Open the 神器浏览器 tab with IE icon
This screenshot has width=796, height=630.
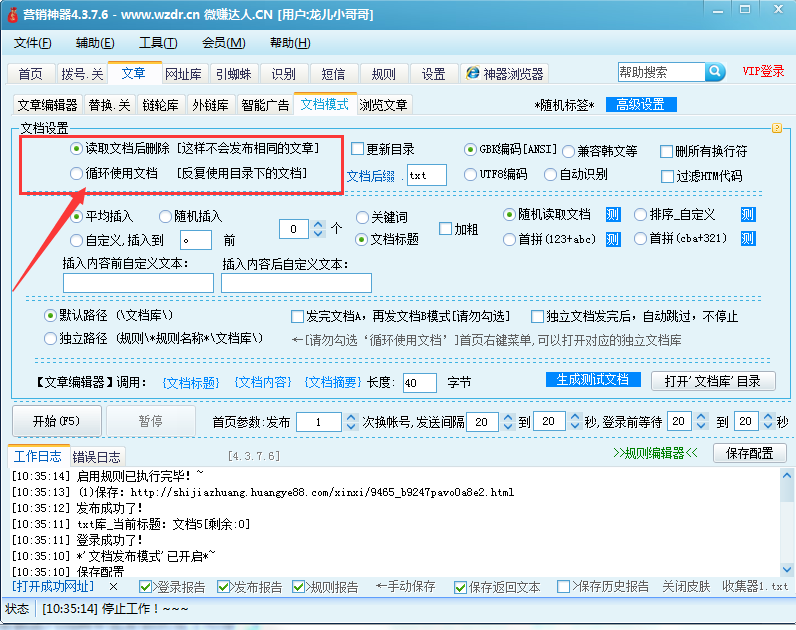pos(505,74)
